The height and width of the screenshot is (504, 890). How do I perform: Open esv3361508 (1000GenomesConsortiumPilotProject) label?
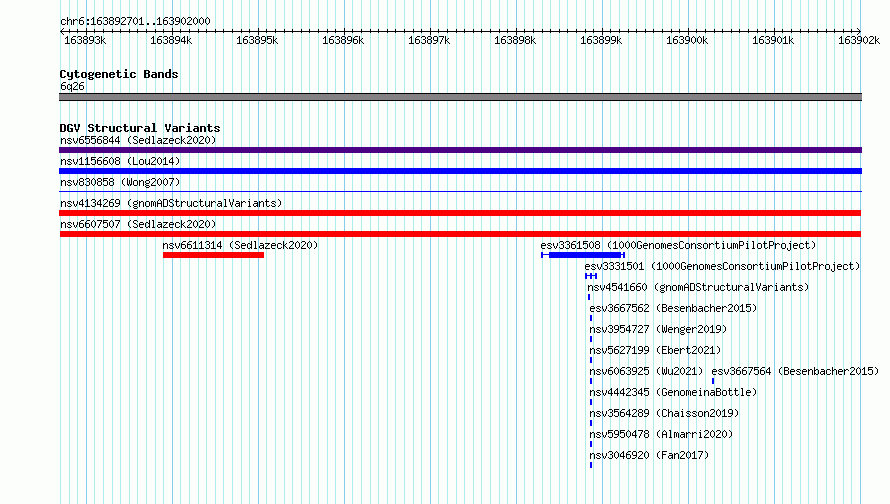tap(678, 245)
